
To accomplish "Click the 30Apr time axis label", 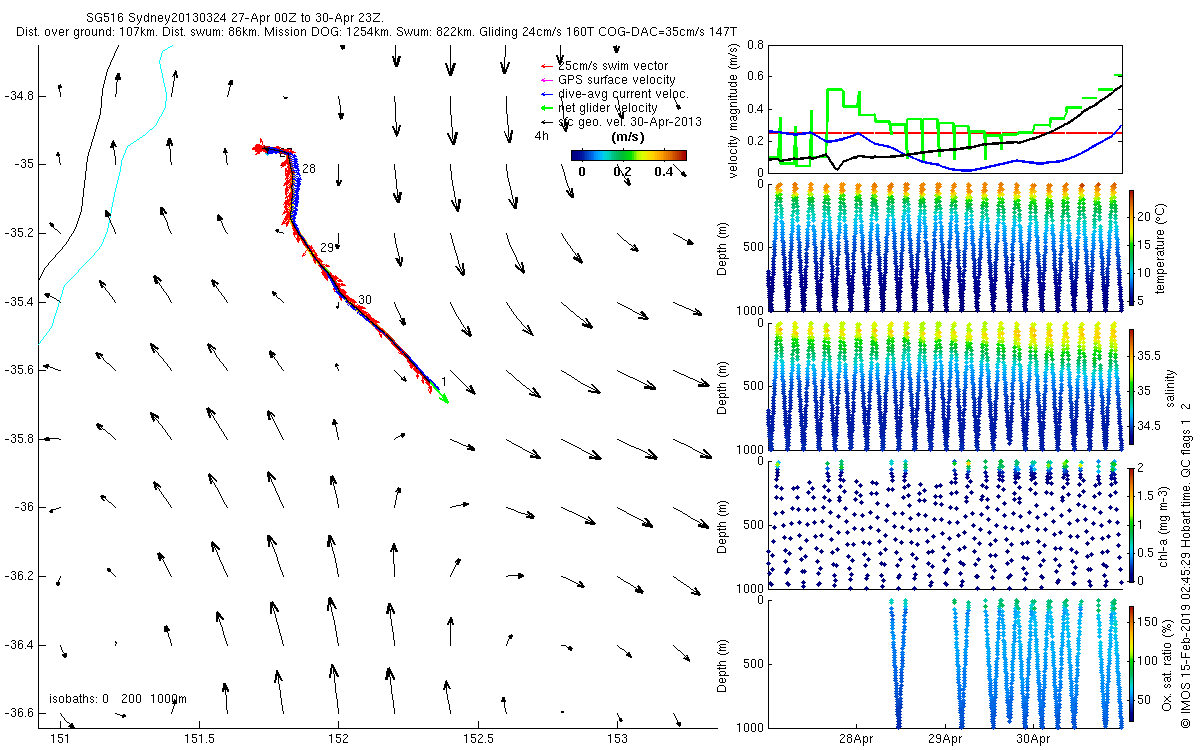I will pos(1033,740).
